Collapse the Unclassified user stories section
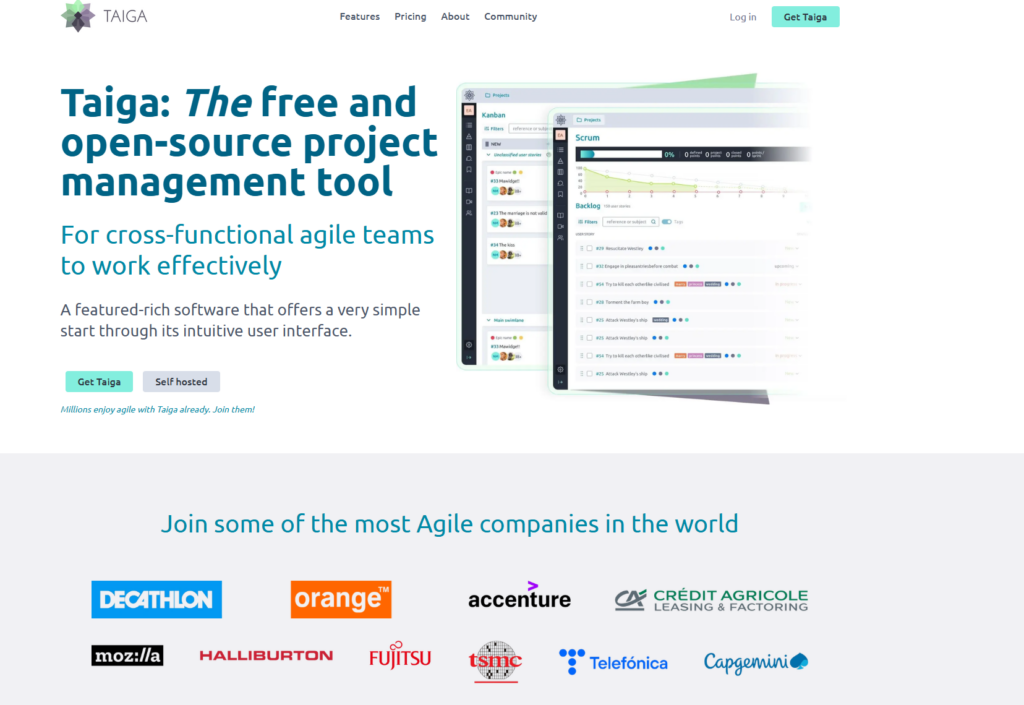Screen dimensions: 1024x705 point(488,155)
